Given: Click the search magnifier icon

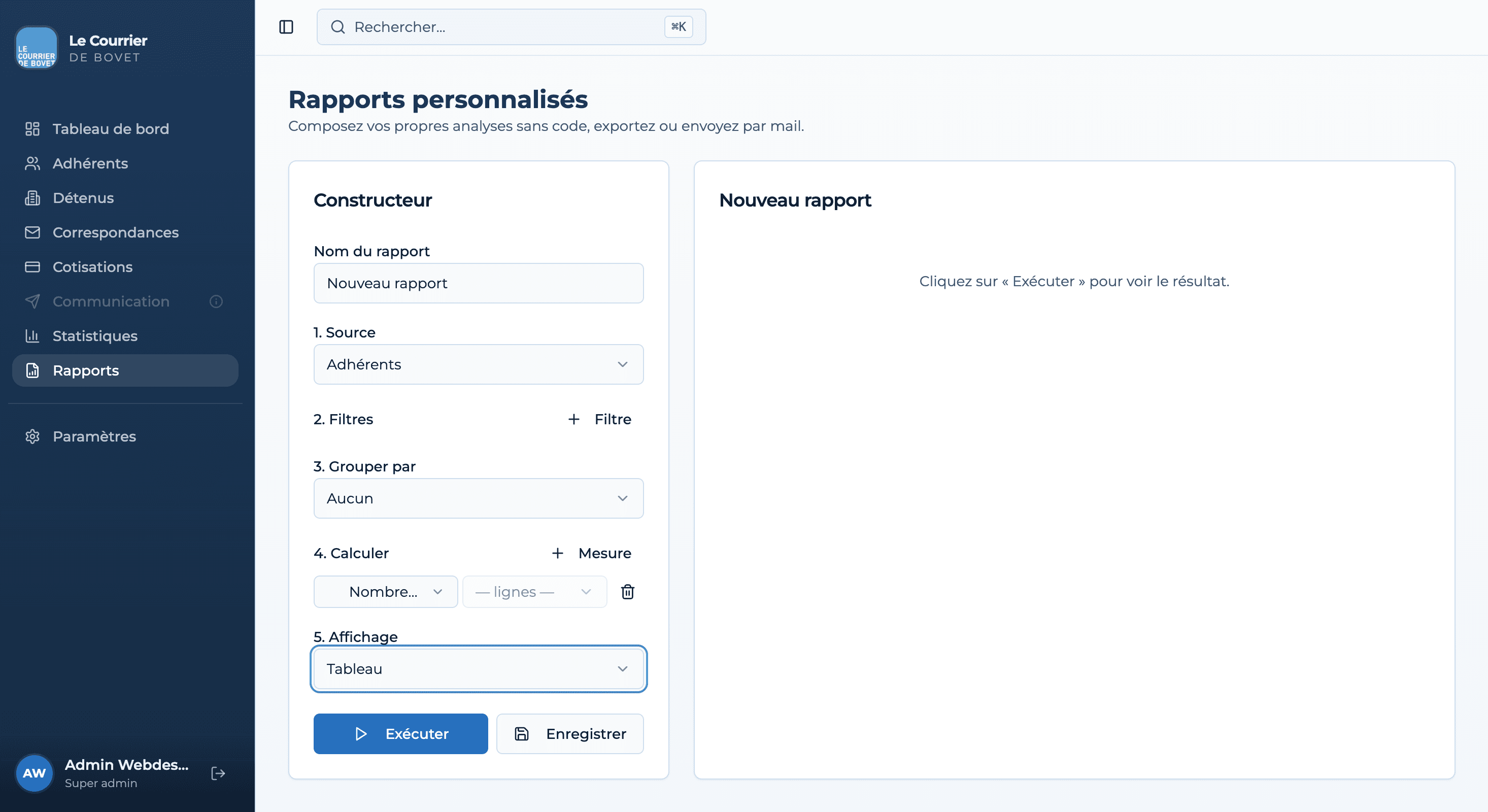Looking at the screenshot, I should pos(338,27).
